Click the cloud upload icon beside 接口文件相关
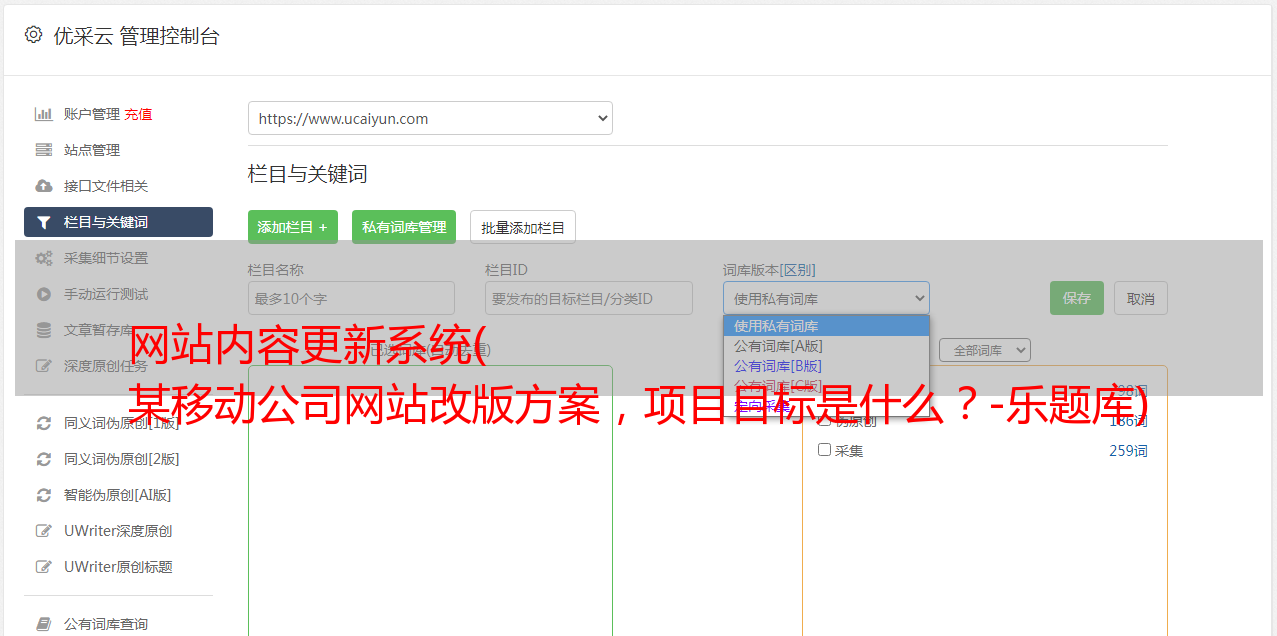Screen dimensions: 1277x636 coord(43,186)
